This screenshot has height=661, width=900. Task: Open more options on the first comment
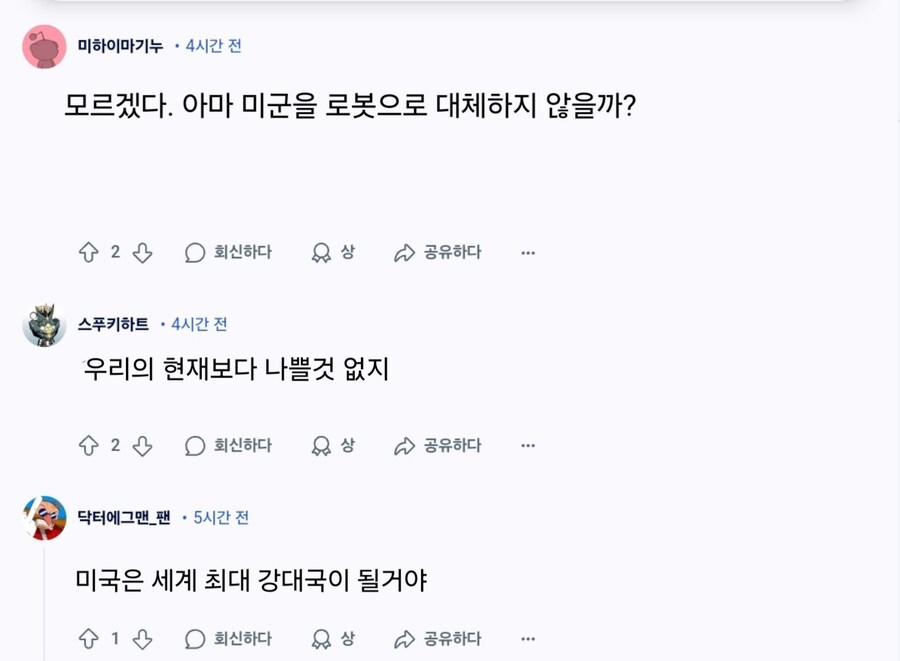528,252
